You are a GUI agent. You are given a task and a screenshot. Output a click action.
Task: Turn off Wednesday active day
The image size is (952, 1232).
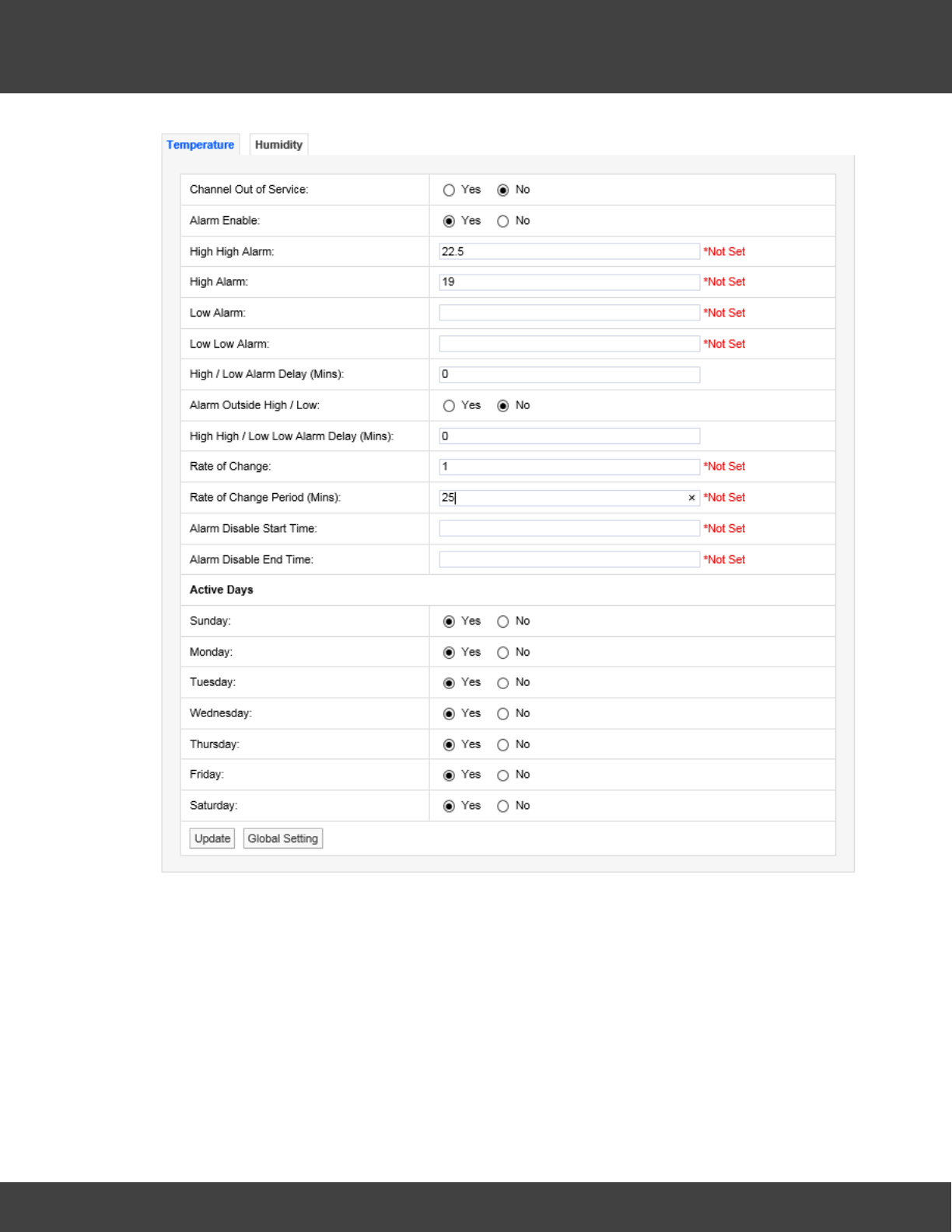(x=503, y=714)
